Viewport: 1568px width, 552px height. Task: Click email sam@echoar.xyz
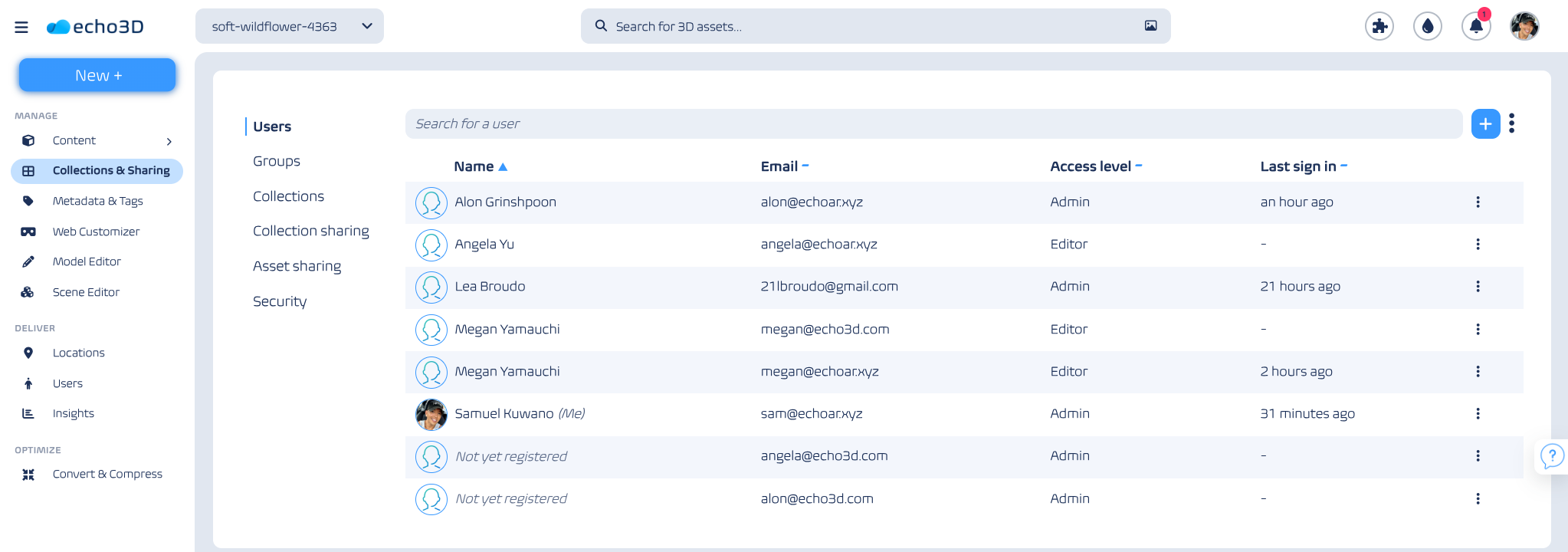point(812,414)
